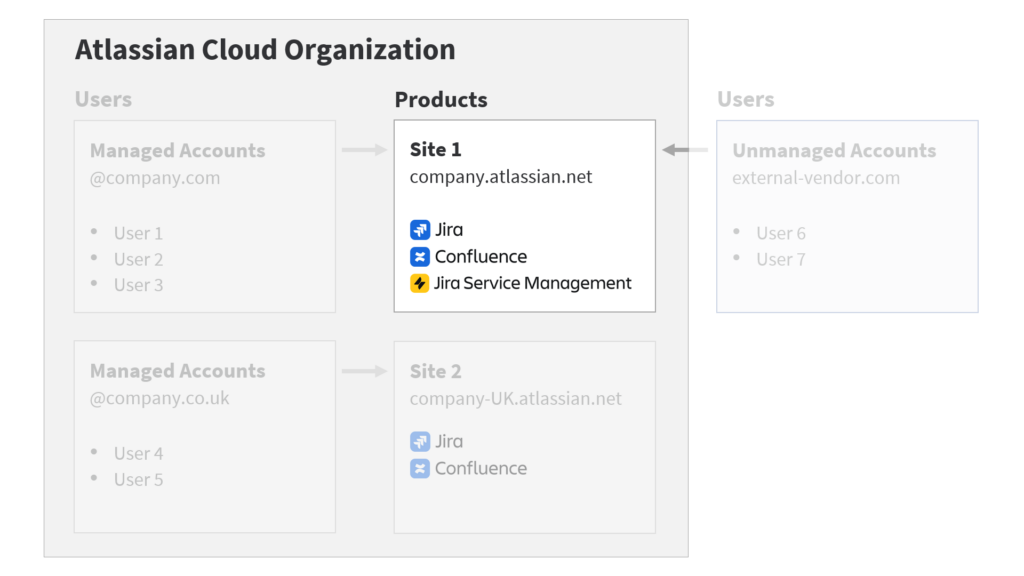Open the company.atlassian.net site URL
Viewport: 1024px width, 576px height.
click(x=501, y=177)
